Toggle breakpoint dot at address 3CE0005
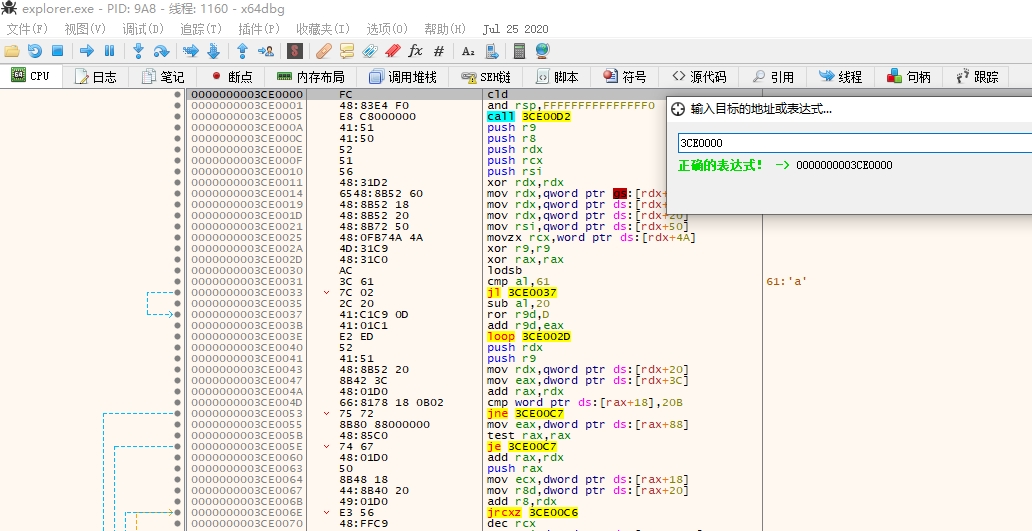This screenshot has height=531, width=1032. click(x=177, y=116)
